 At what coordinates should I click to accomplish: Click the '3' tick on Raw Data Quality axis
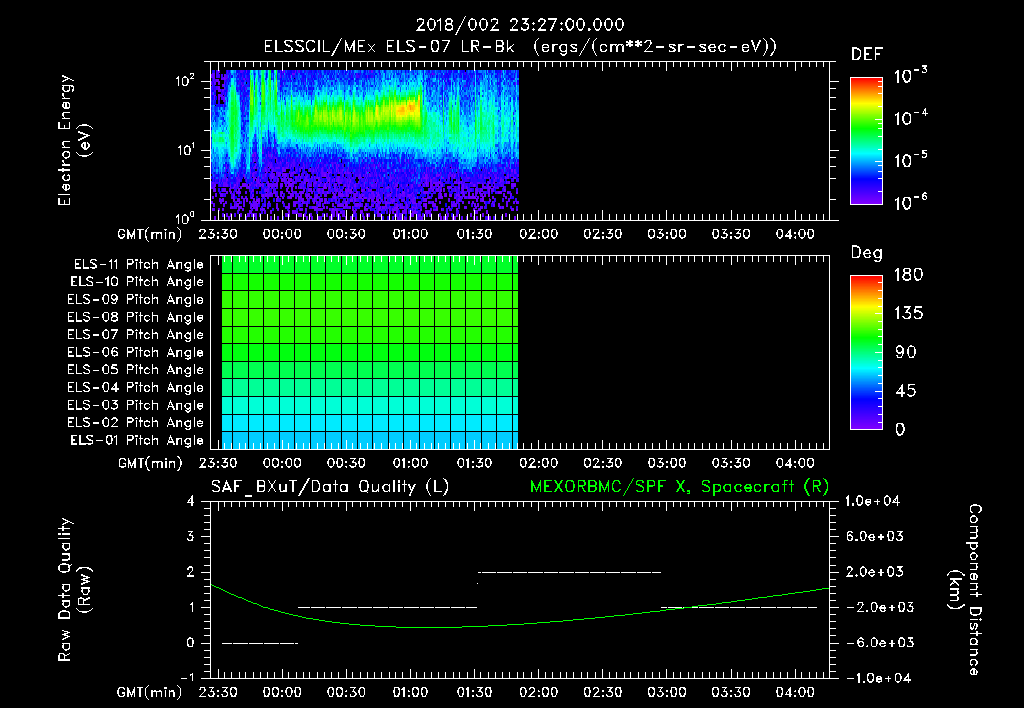191,537
